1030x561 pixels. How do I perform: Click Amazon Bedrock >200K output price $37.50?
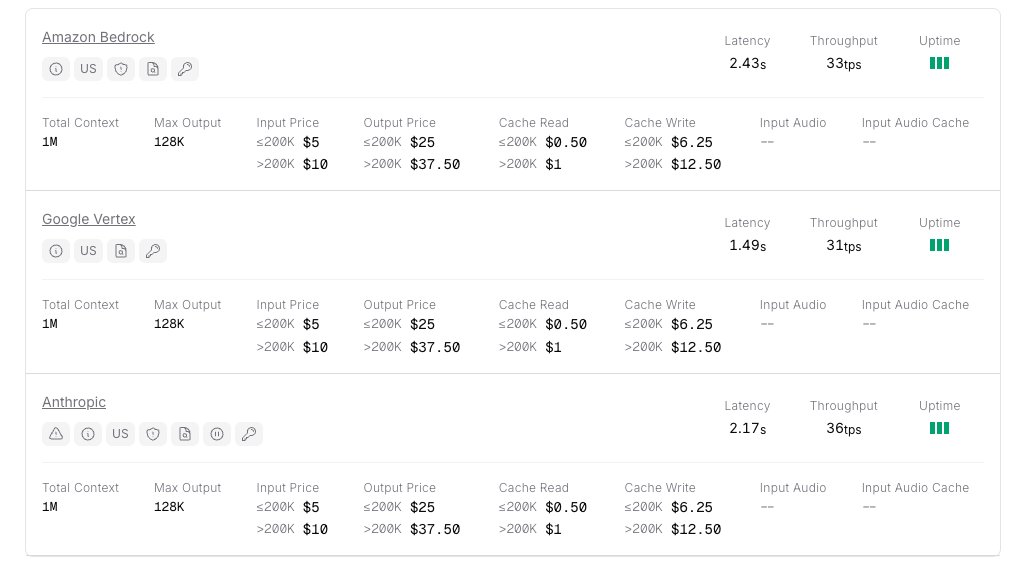coord(435,164)
